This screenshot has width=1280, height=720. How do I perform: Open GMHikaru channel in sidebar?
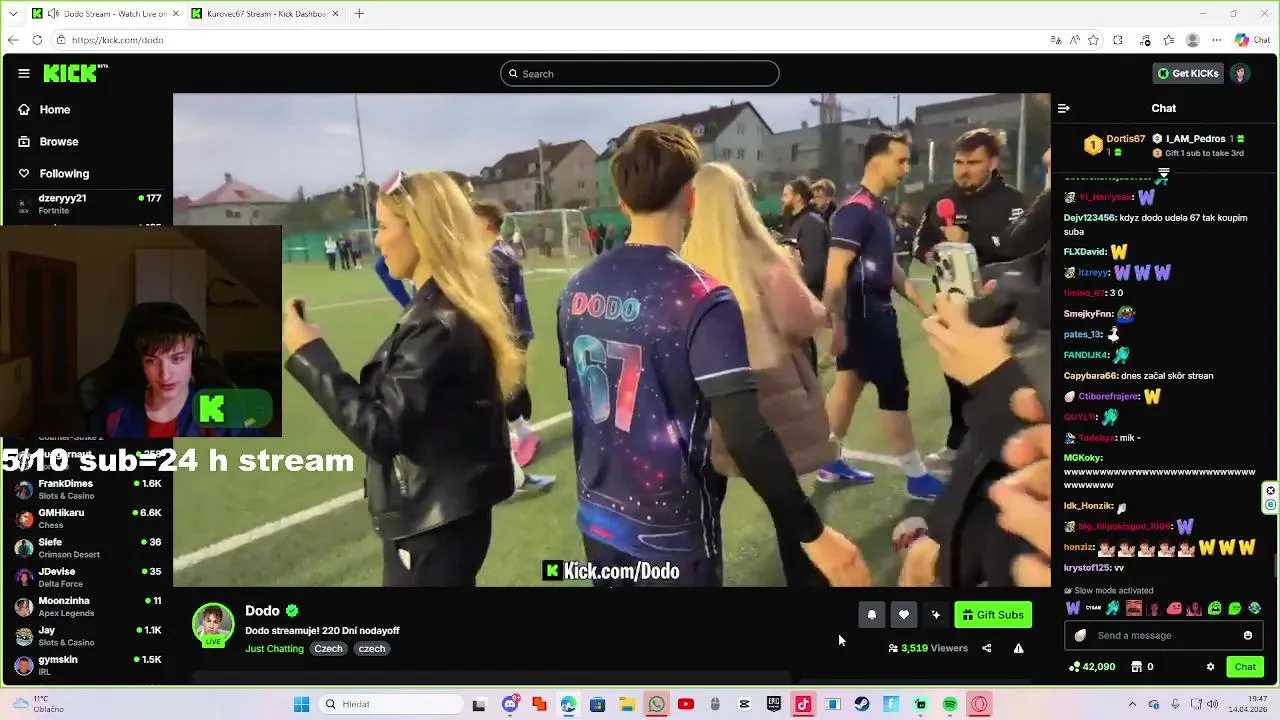click(88, 518)
